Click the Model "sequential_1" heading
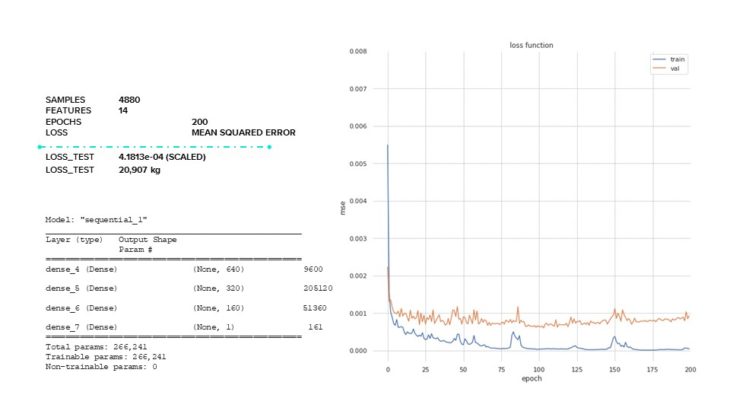The width and height of the screenshot is (730, 411). tap(95, 218)
